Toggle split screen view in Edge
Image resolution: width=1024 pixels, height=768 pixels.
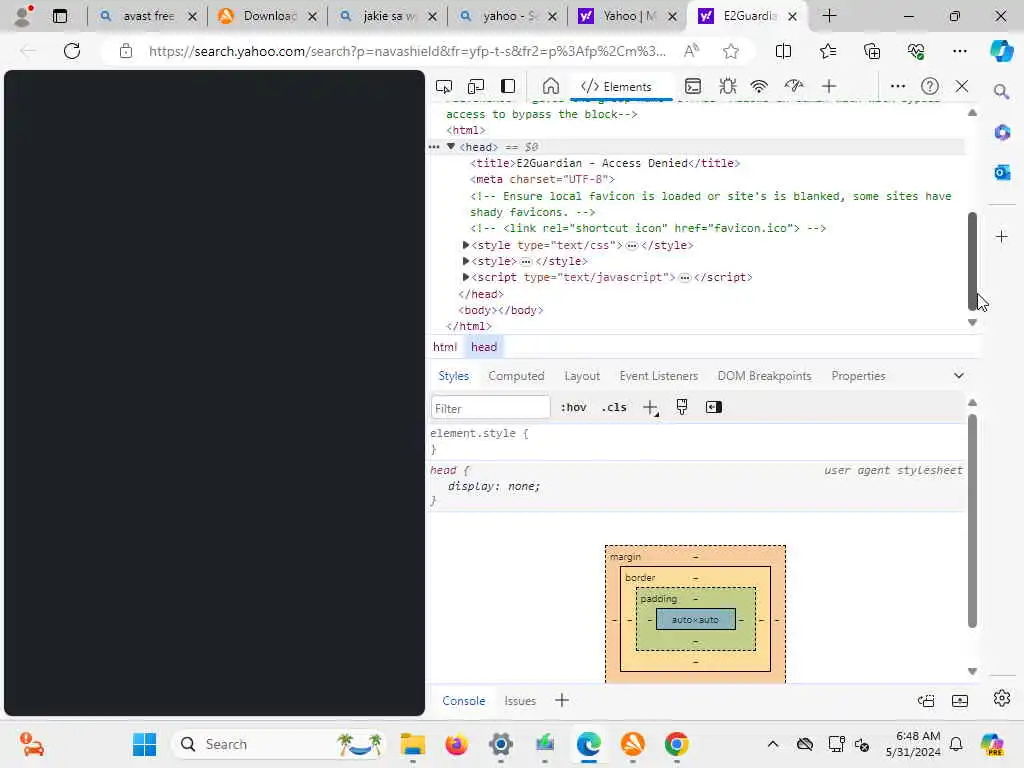[783, 51]
